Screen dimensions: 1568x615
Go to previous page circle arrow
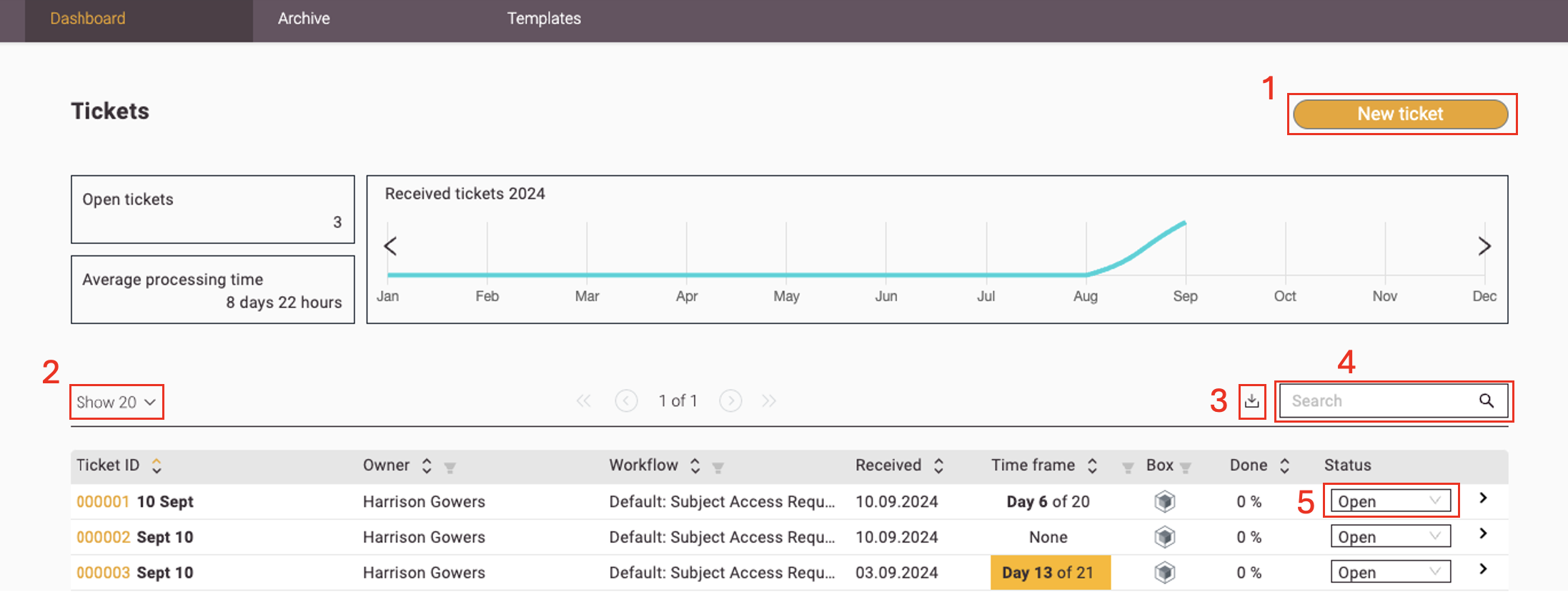[x=626, y=400]
